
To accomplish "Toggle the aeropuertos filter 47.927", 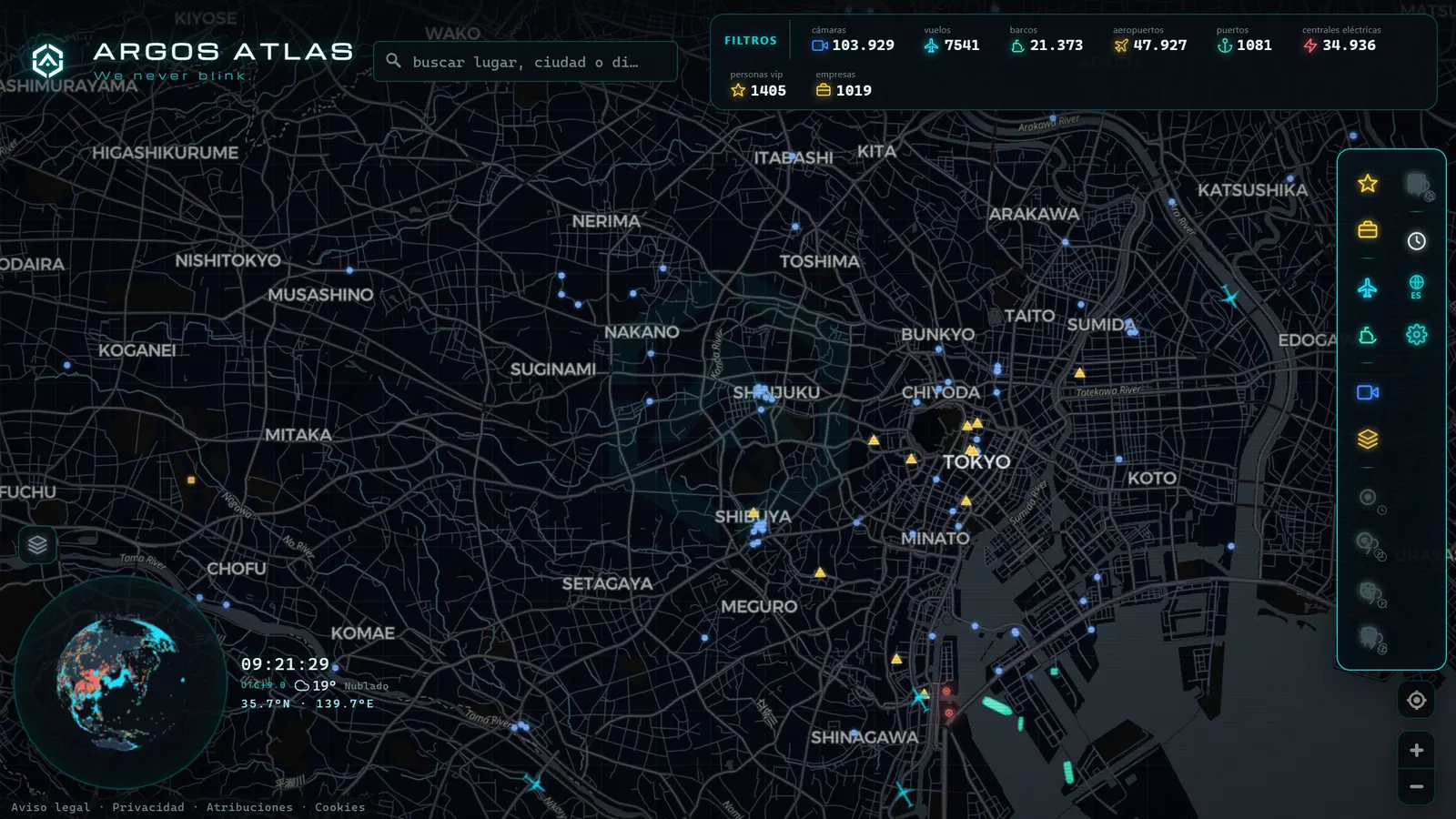I will [x=1150, y=39].
